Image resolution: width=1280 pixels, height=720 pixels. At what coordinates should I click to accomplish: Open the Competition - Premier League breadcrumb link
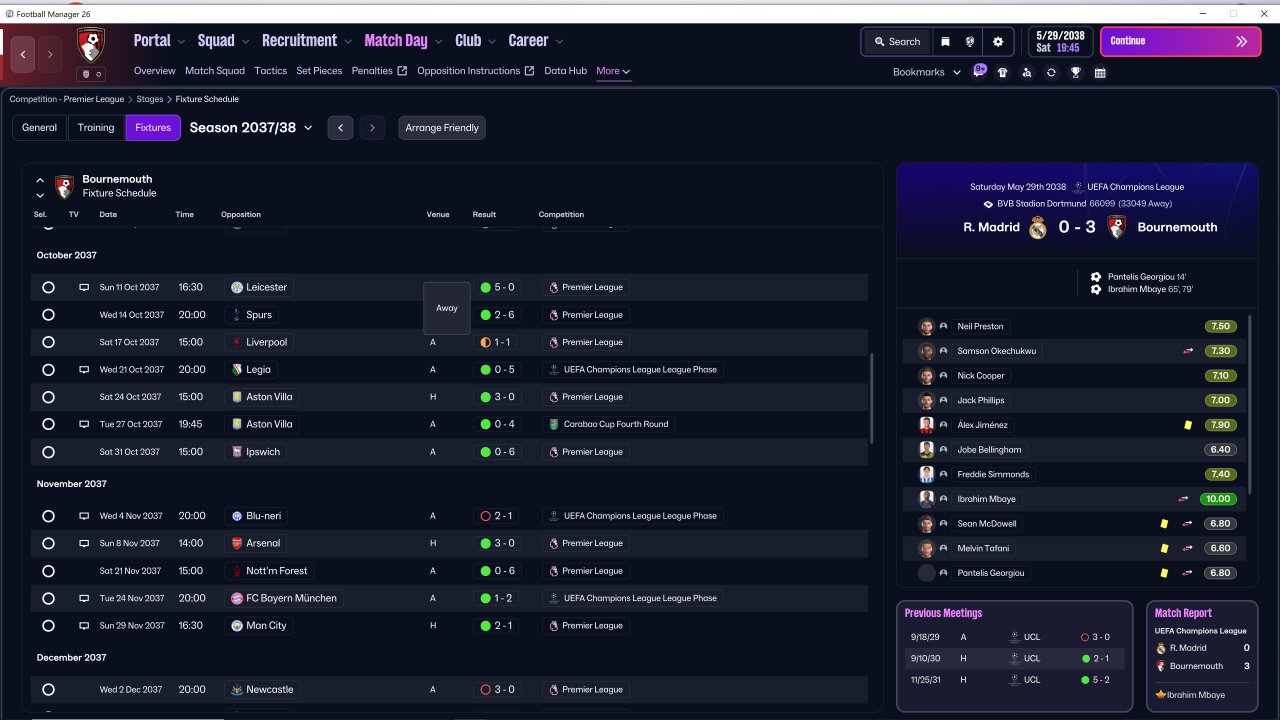[x=67, y=99]
